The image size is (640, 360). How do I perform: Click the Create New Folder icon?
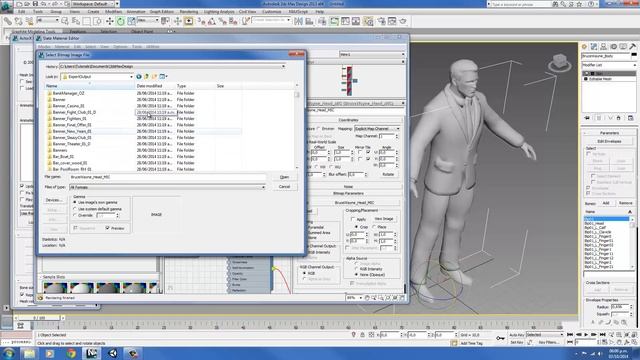point(154,76)
